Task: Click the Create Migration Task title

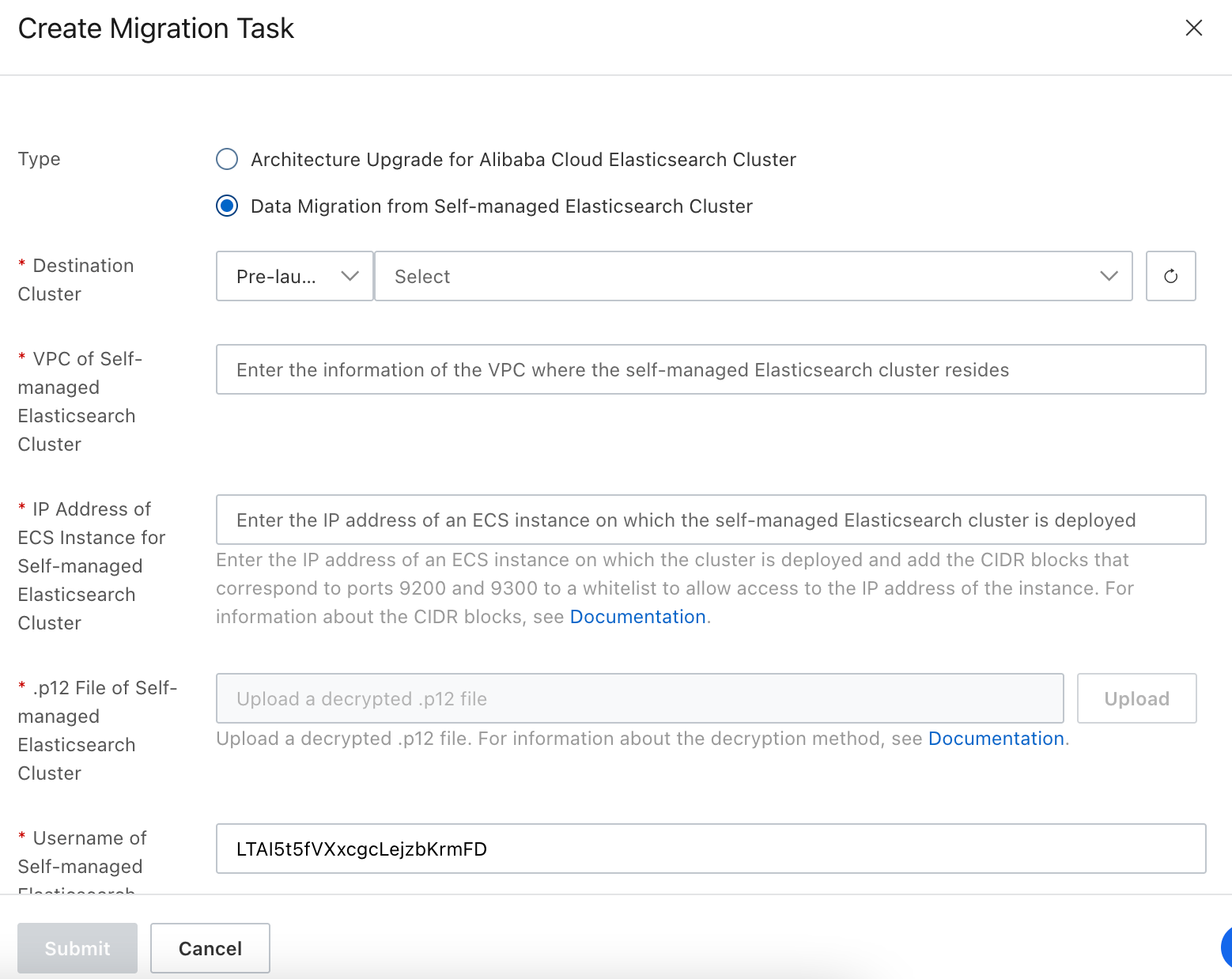Action: [x=156, y=28]
